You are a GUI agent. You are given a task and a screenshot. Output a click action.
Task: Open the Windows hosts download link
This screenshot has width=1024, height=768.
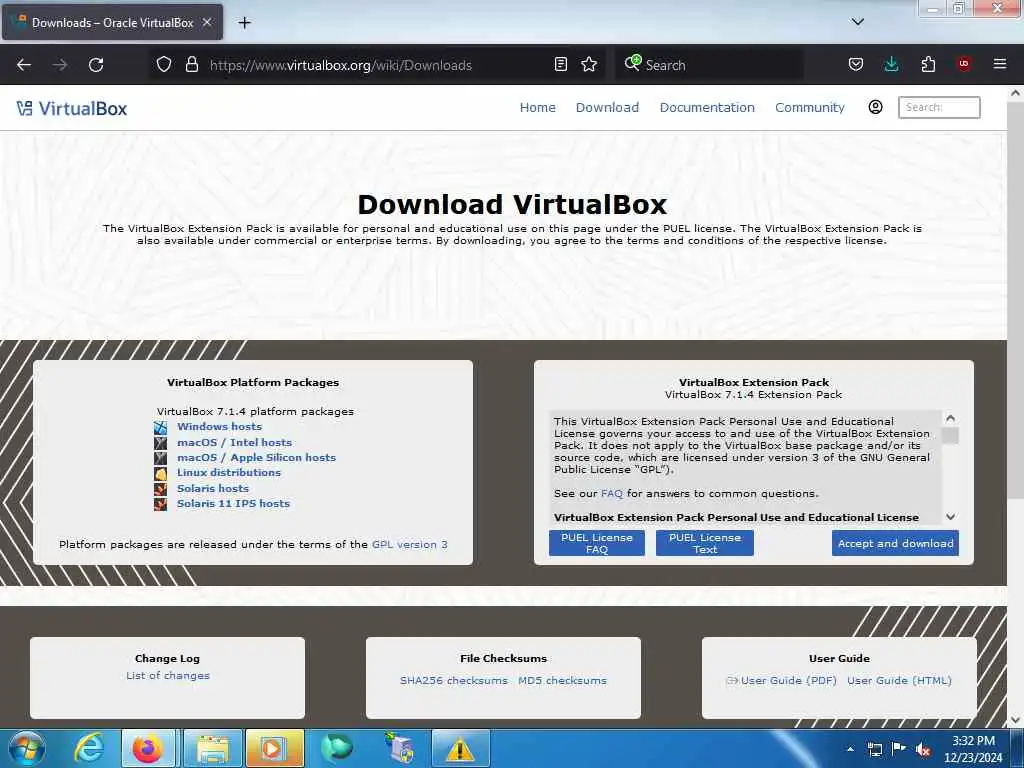pos(219,426)
